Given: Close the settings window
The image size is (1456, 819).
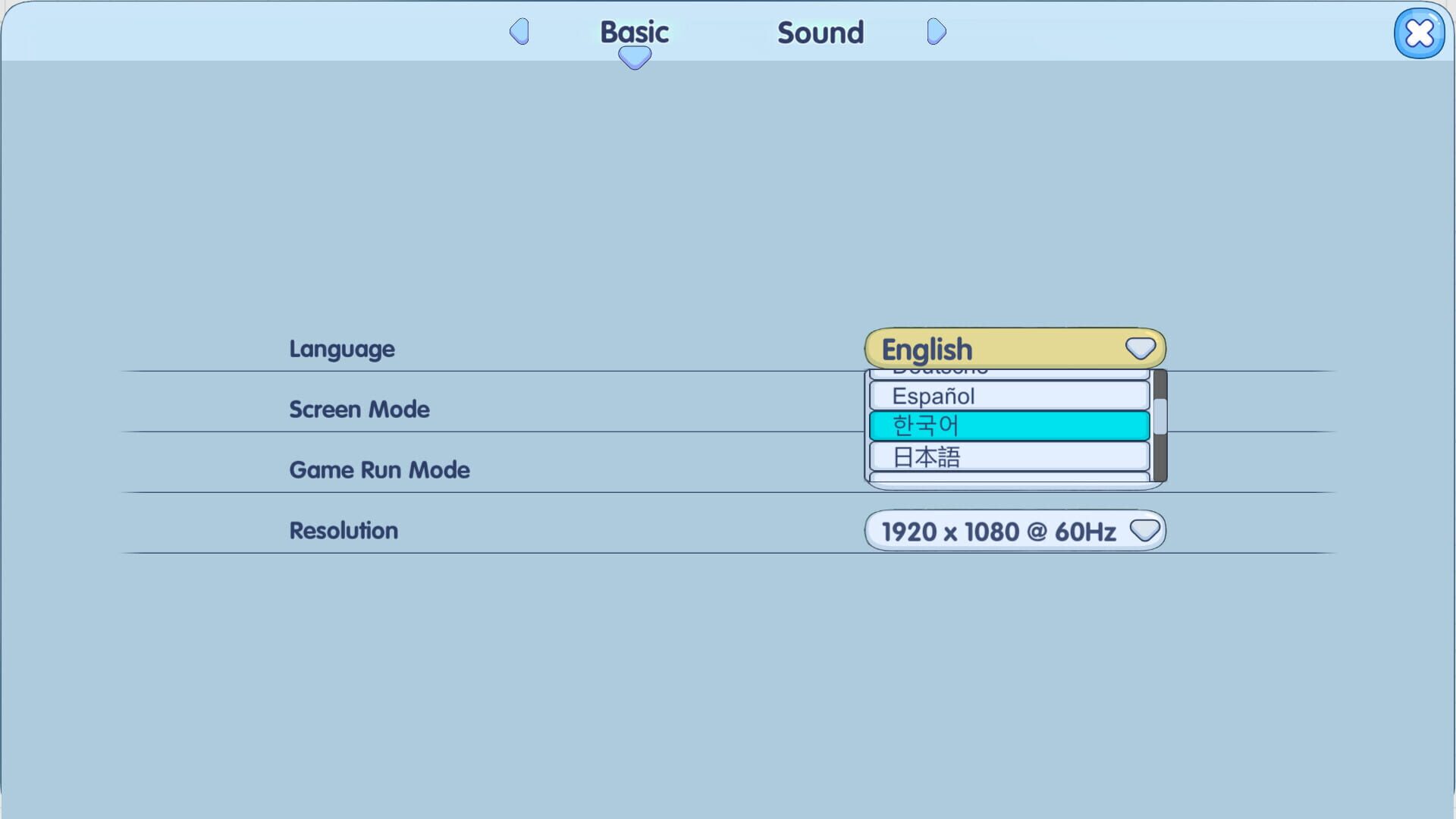Looking at the screenshot, I should 1419,33.
